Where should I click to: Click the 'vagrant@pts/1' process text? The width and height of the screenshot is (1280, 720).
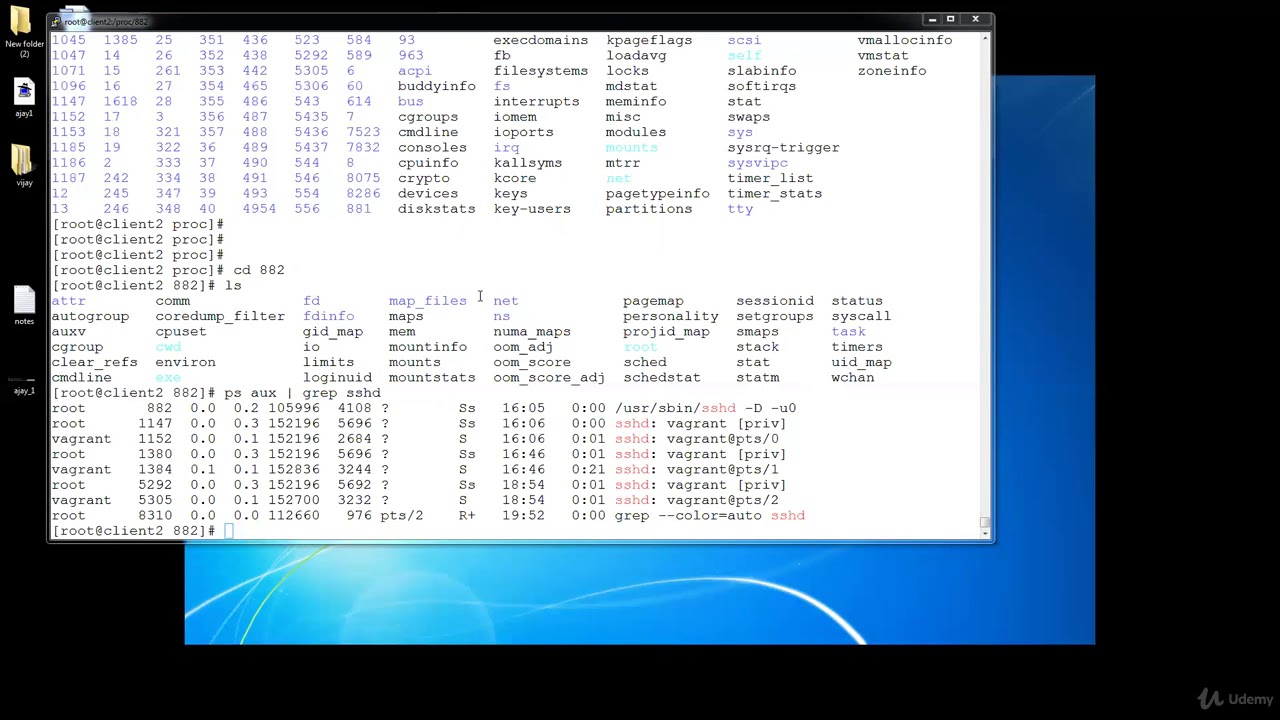click(x=723, y=469)
